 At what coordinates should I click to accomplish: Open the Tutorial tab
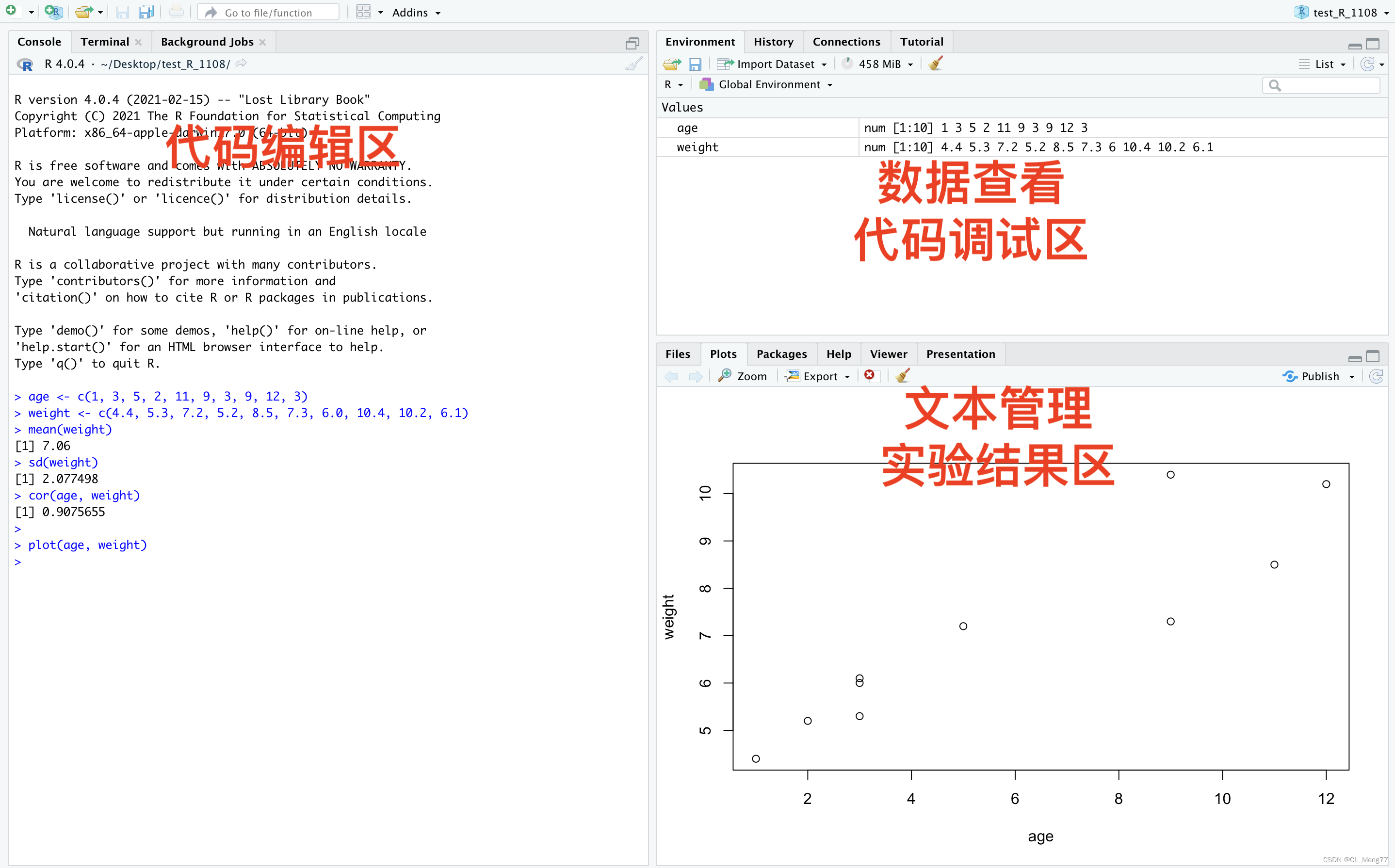click(922, 42)
